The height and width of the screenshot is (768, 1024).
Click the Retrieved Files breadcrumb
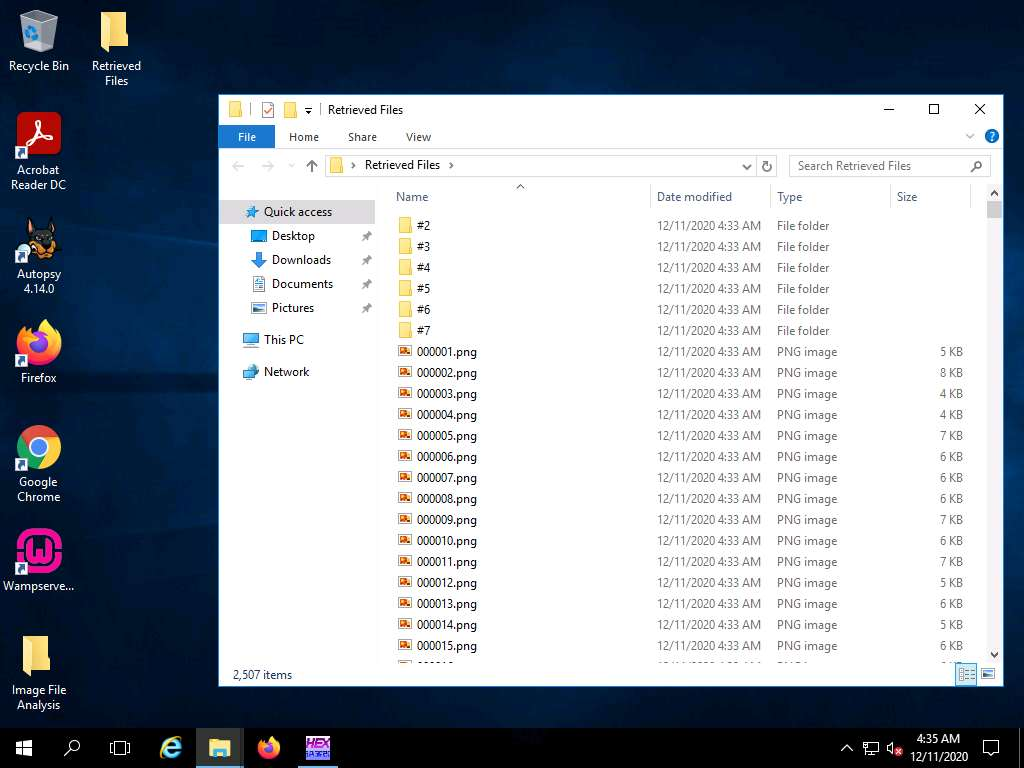click(x=402, y=165)
